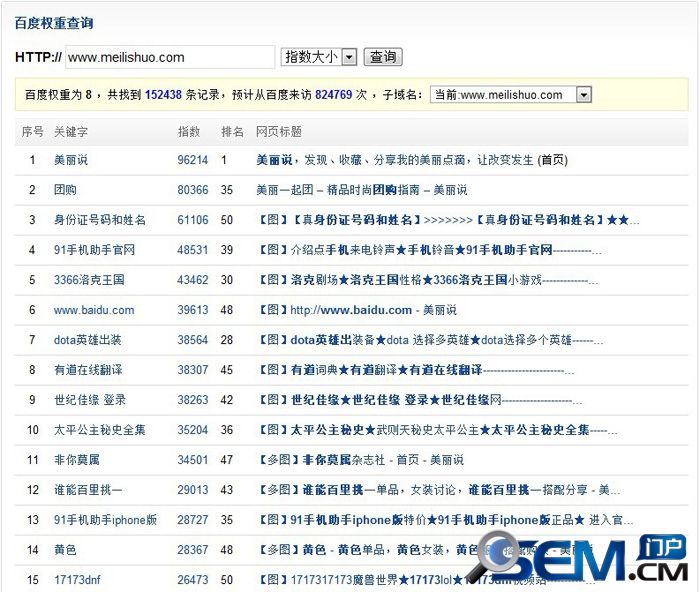Open keyword link 91手机助手iphone版
The width and height of the screenshot is (700, 592).
click(x=105, y=520)
